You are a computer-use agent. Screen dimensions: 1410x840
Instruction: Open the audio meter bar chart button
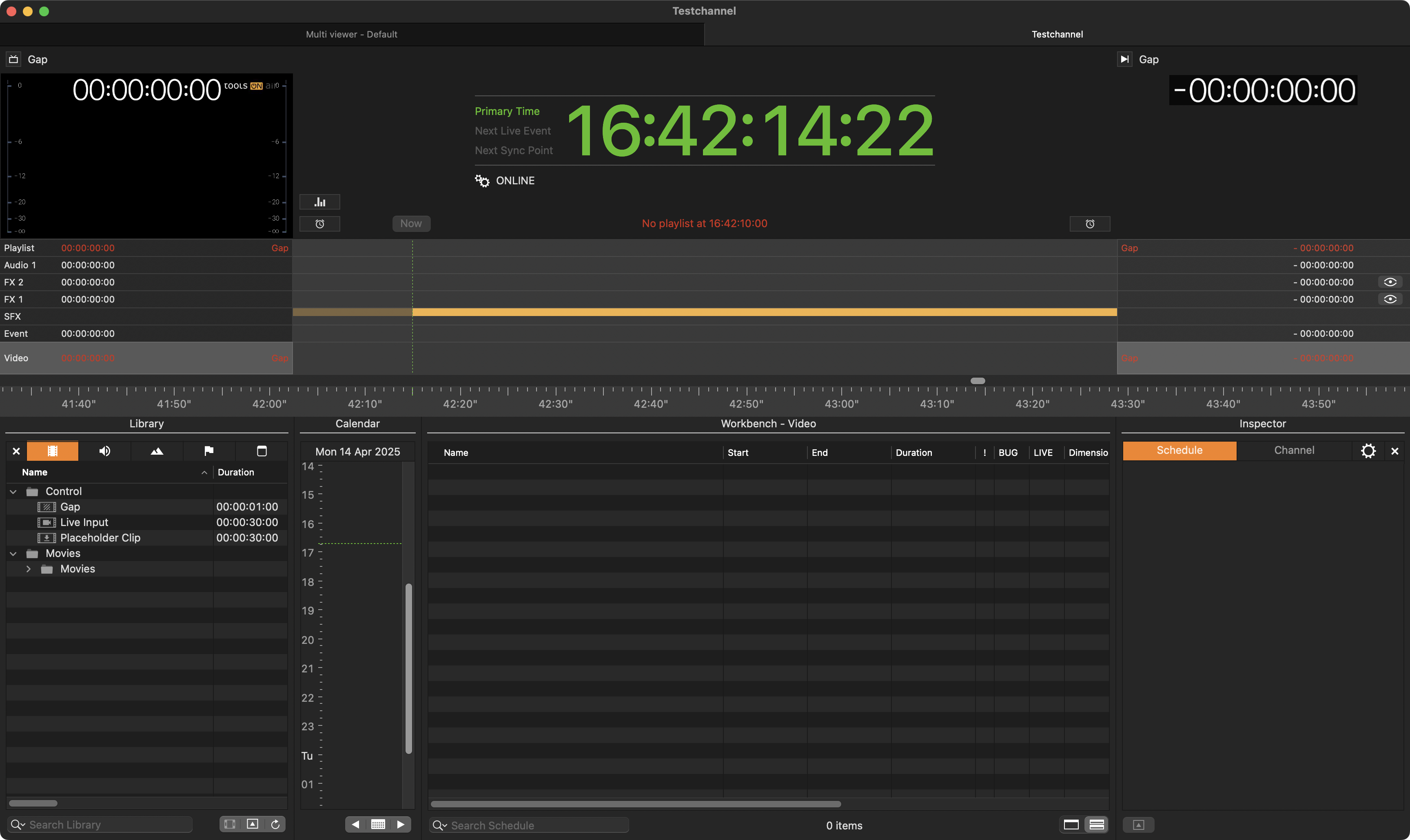(x=320, y=202)
